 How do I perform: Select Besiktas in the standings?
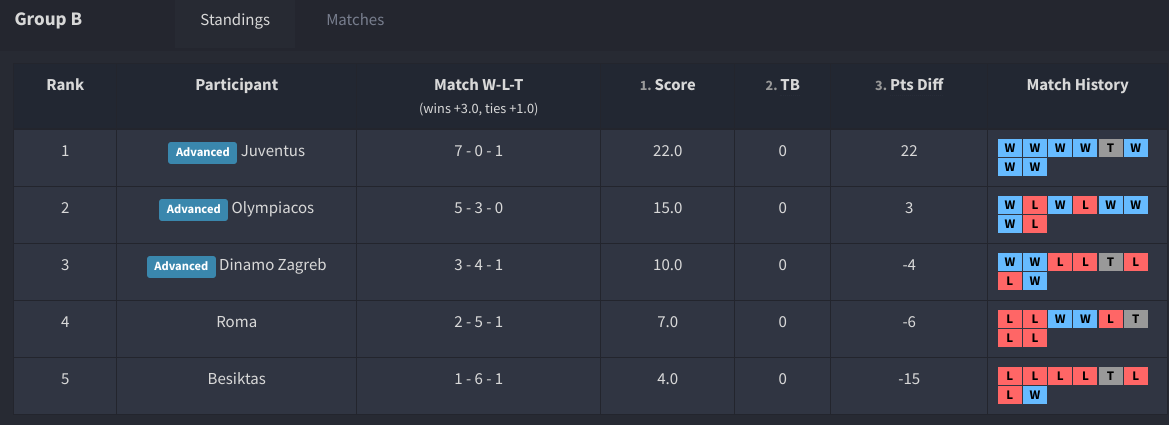237,379
